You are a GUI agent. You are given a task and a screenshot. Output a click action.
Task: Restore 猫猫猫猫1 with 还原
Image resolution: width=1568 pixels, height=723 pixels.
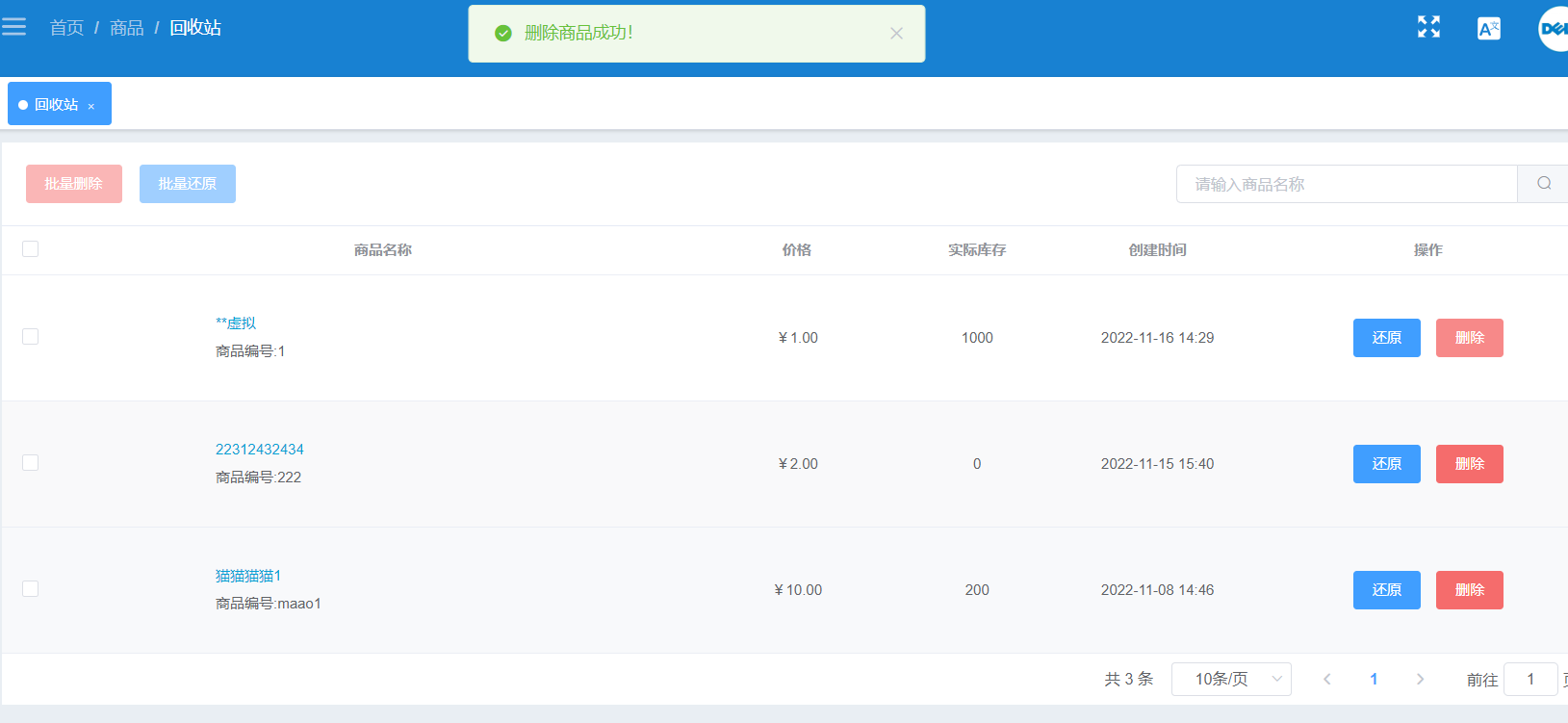coord(1387,590)
